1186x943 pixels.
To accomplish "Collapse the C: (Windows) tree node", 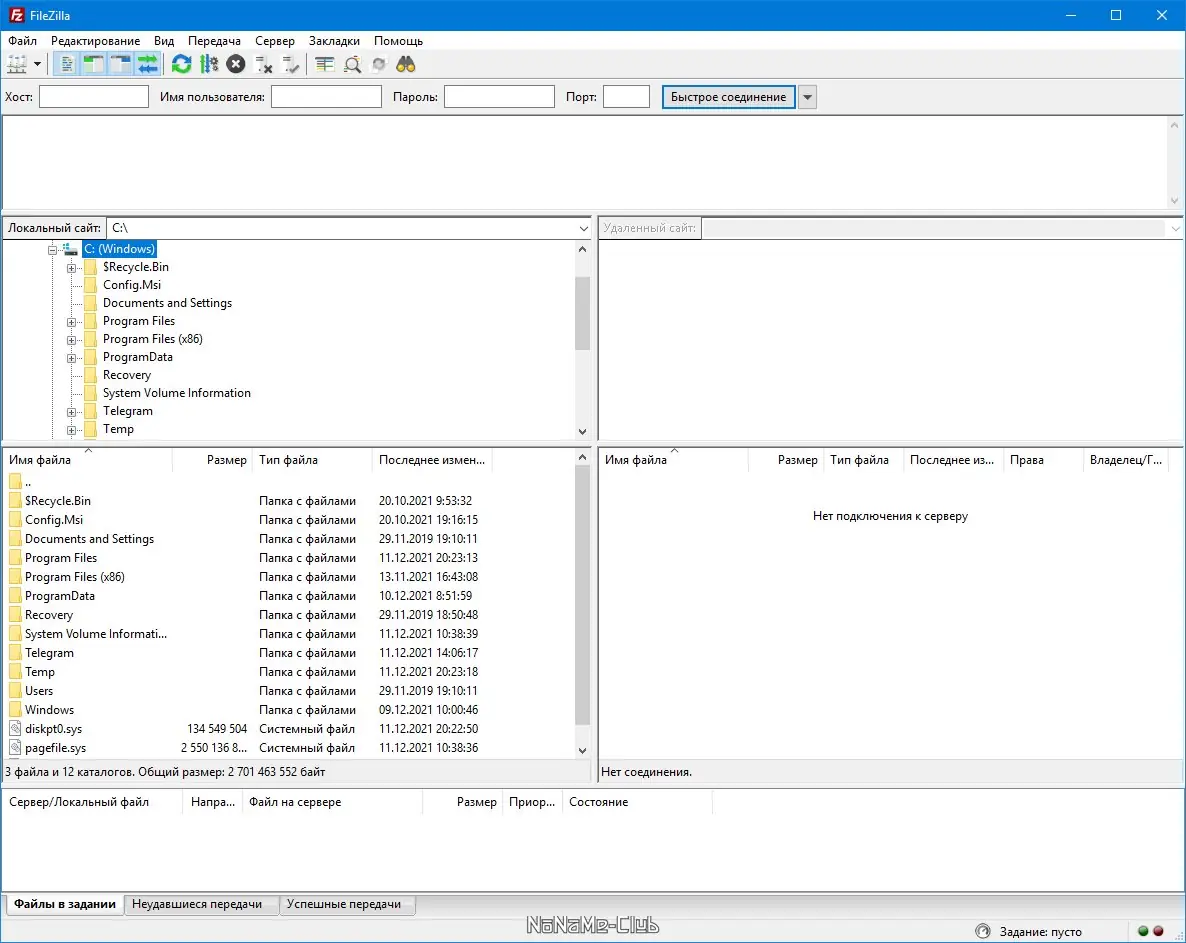I will [x=52, y=250].
